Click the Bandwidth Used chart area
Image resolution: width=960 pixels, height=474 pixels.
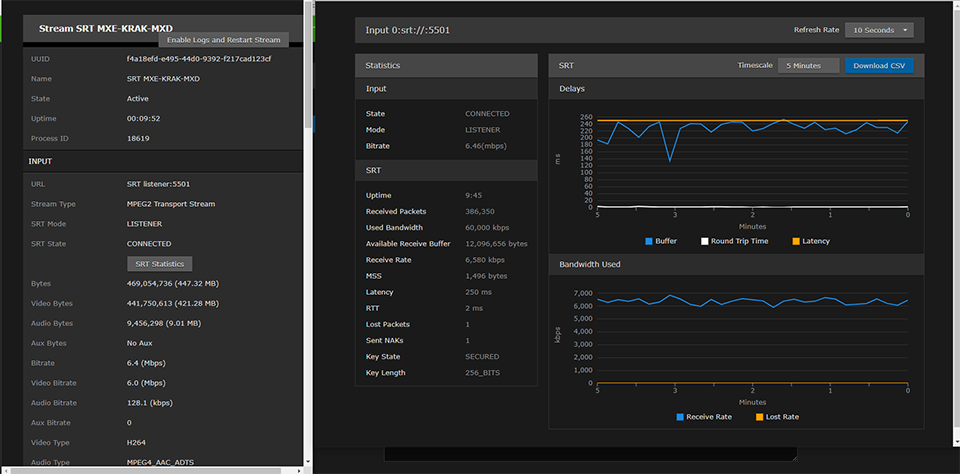752,340
